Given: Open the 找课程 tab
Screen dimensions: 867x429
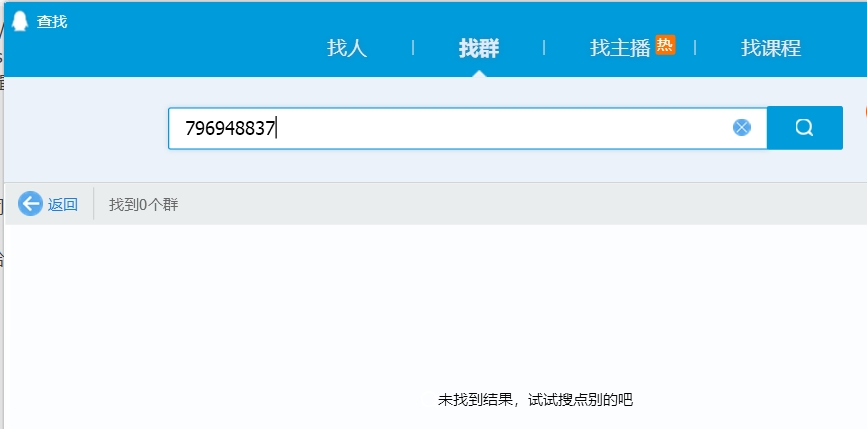Looking at the screenshot, I should point(771,48).
